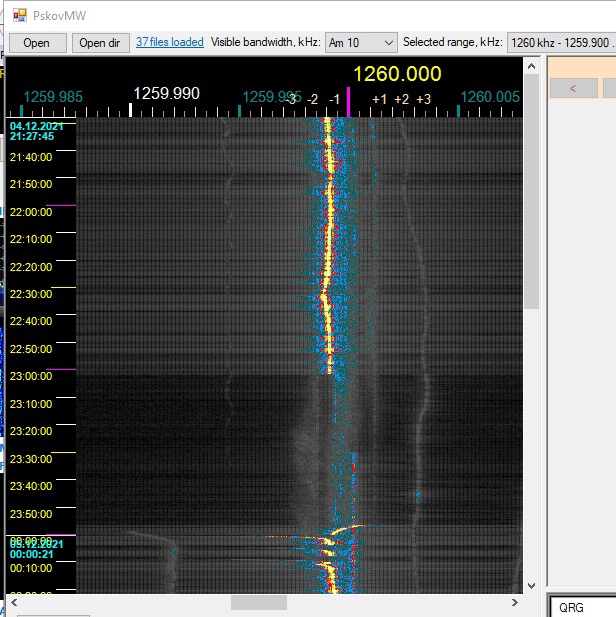This screenshot has width=616, height=617.
Task: Click the PskovMW window icon
Action: click(x=20, y=15)
